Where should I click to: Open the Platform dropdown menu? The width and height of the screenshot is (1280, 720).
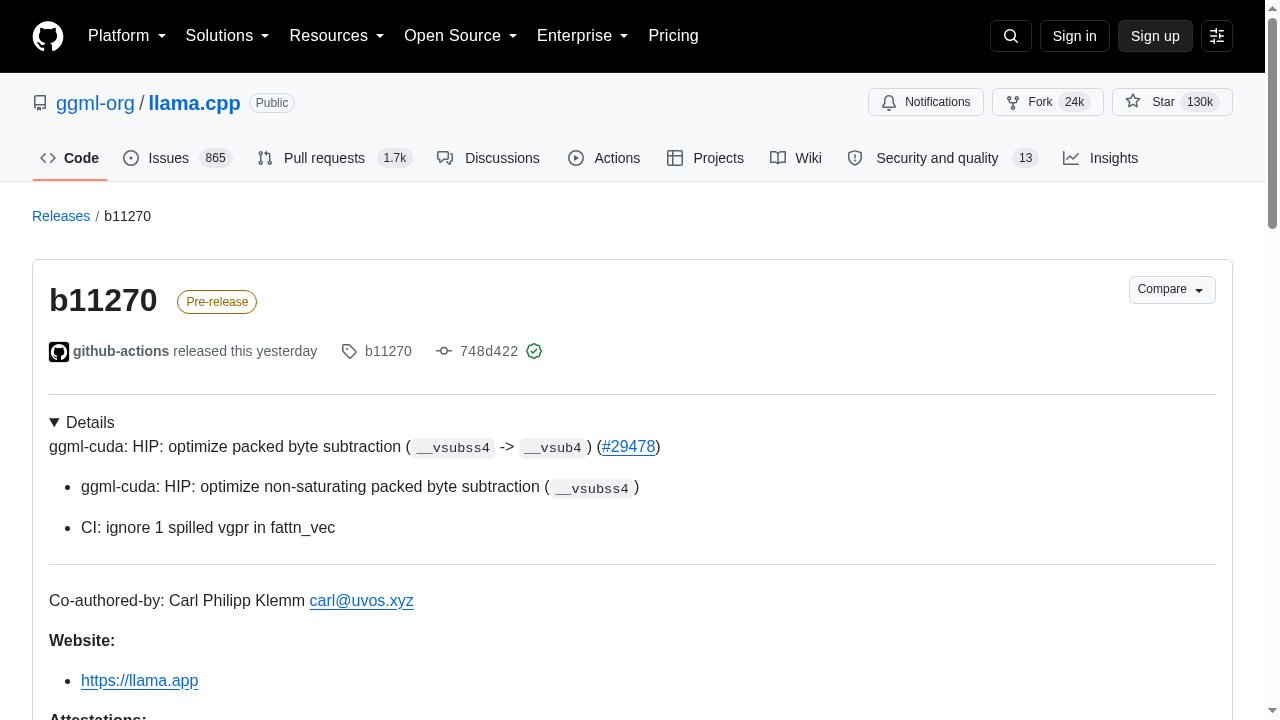coord(127,36)
